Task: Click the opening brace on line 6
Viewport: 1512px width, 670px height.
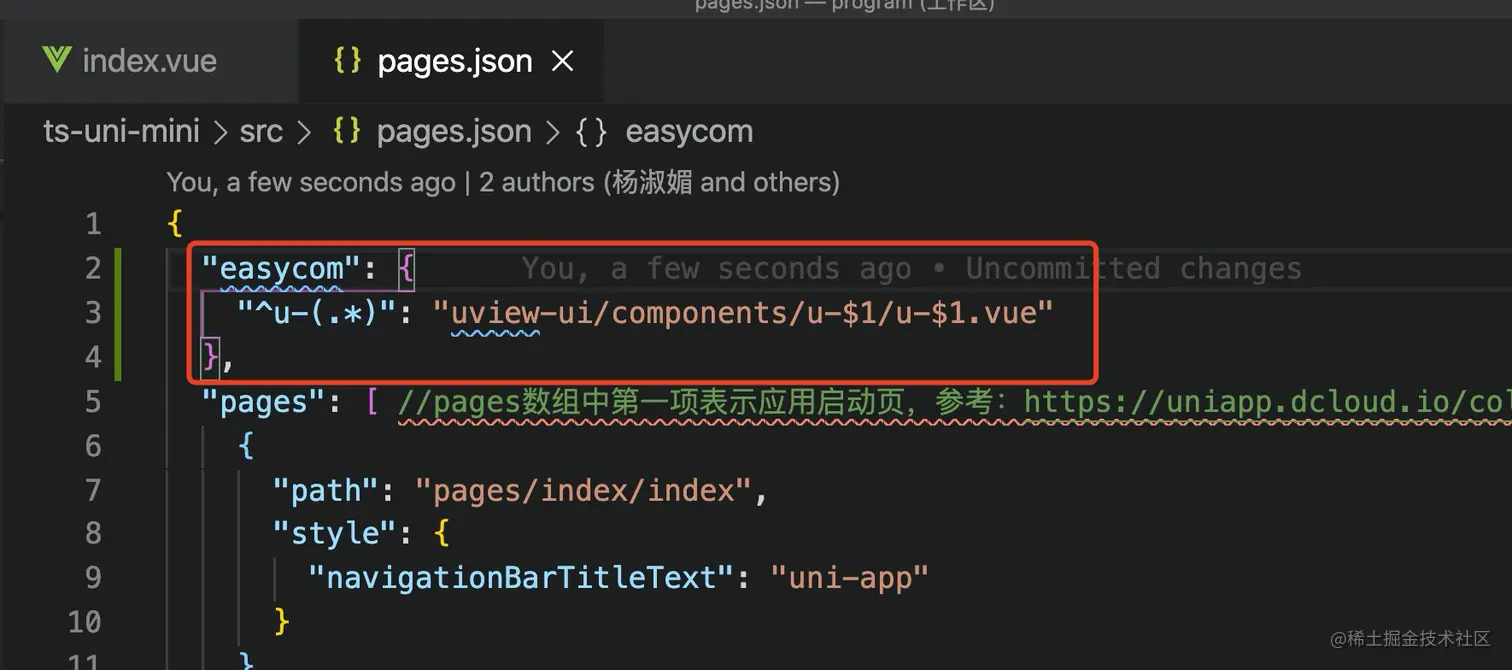Action: tap(246, 446)
